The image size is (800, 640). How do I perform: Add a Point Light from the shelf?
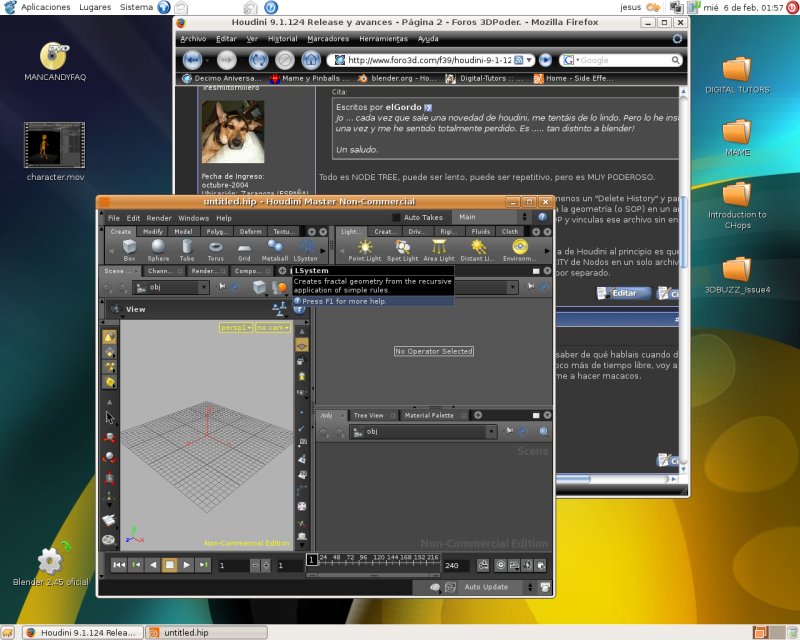click(365, 250)
